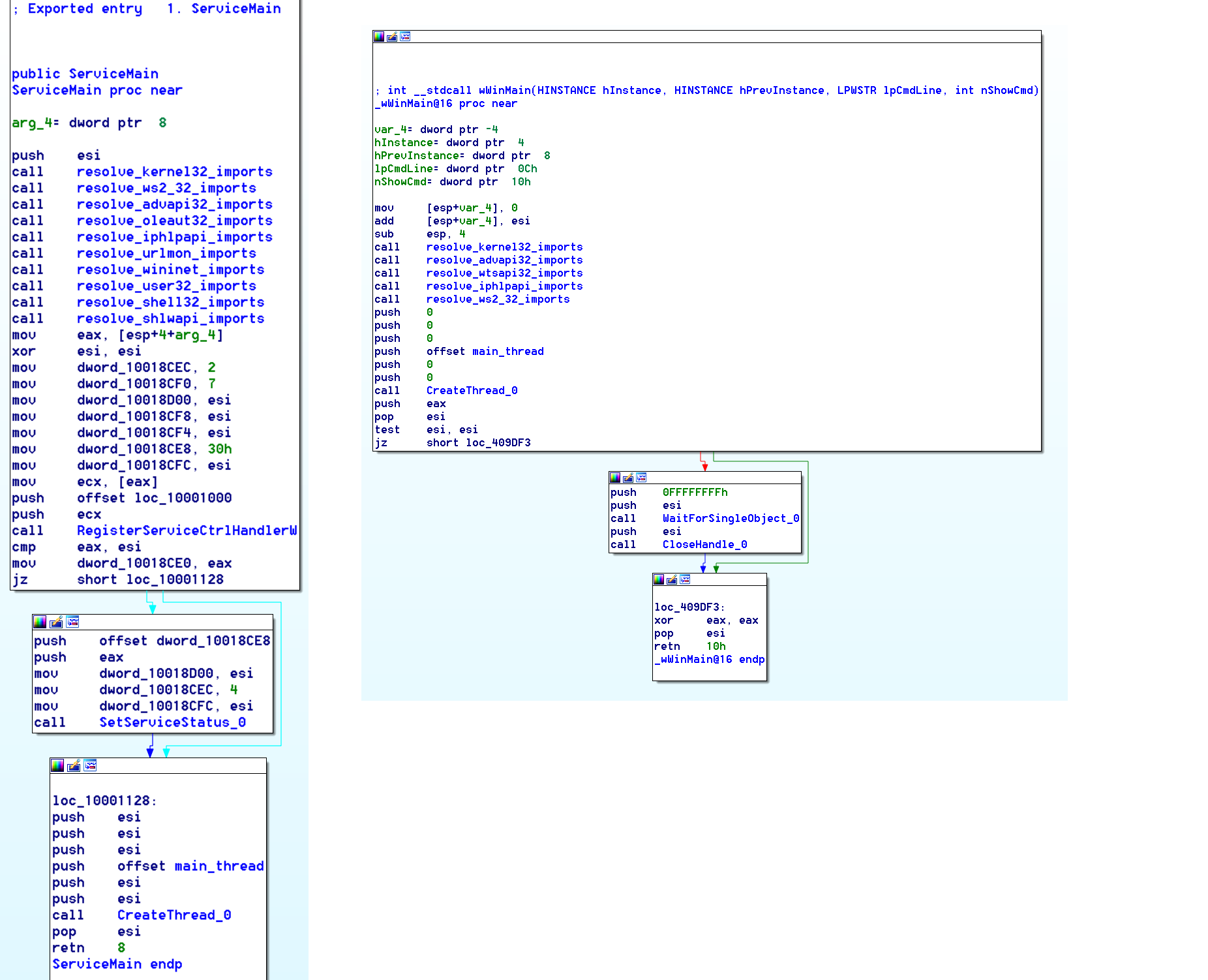
Task: Click _wWinMain@16 endp line
Action: 710,659
